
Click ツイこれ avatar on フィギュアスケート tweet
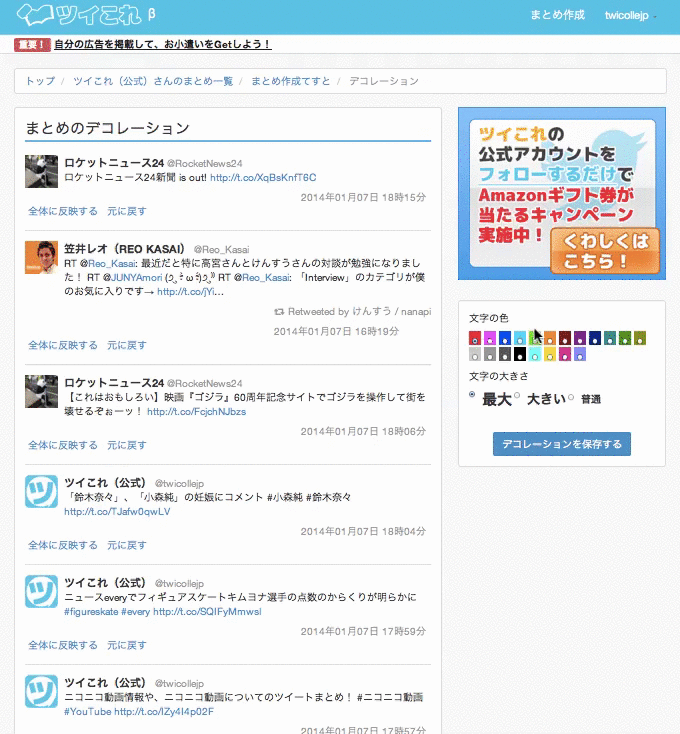tap(41, 591)
